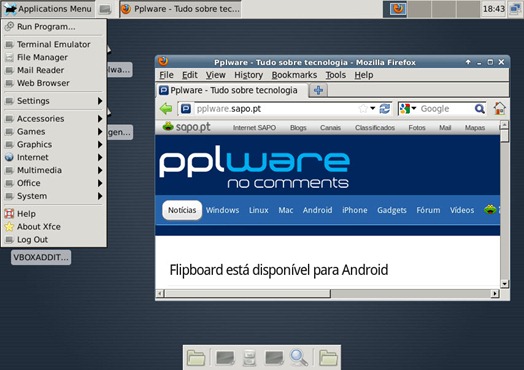
Task: Open Firefox View menu
Action: (x=216, y=75)
